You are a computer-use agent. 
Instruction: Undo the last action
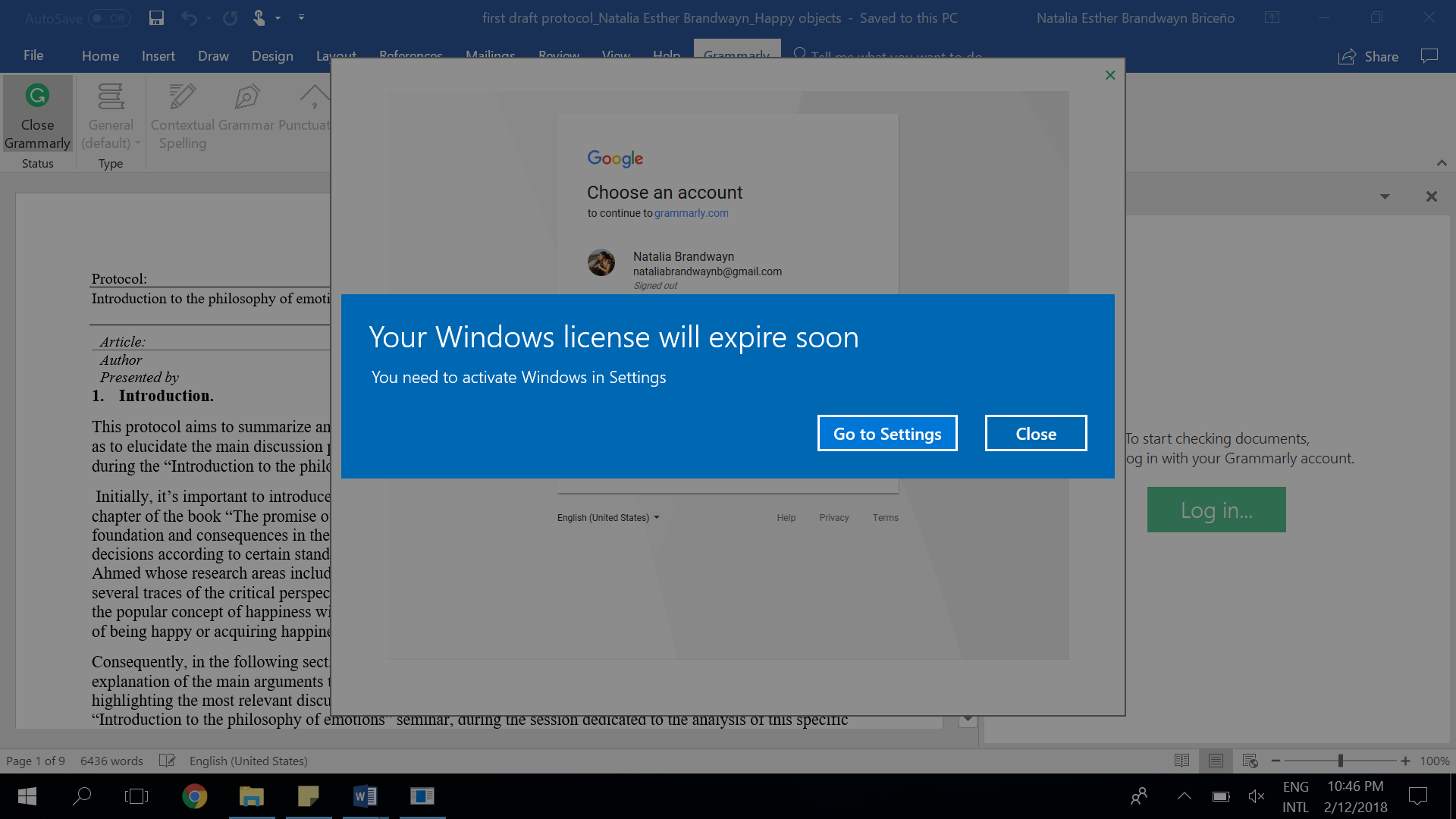190,17
